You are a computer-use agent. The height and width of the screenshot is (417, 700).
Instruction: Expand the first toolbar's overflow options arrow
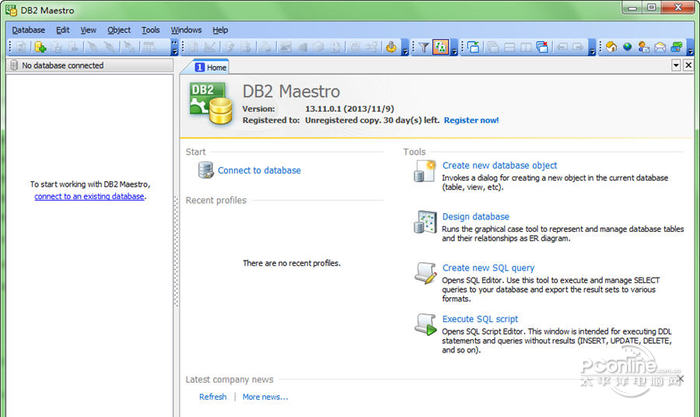click(175, 47)
